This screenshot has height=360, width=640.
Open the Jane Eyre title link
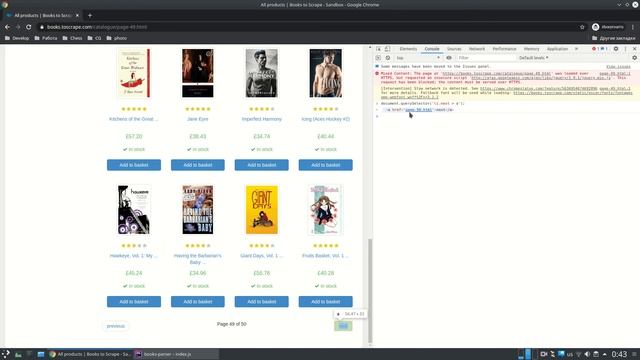tap(198, 119)
